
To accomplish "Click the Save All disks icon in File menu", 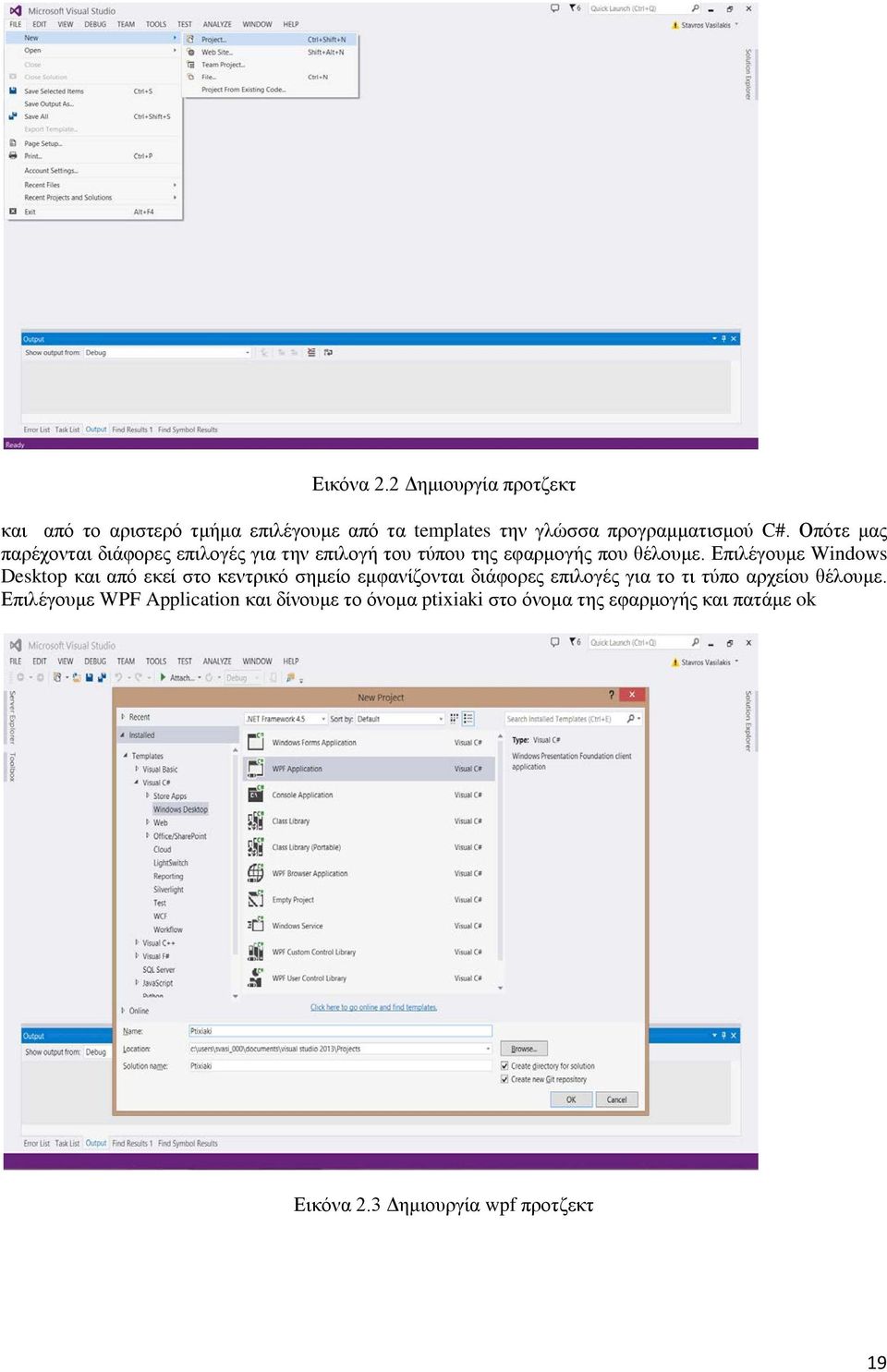I will pyautogui.click(x=13, y=116).
